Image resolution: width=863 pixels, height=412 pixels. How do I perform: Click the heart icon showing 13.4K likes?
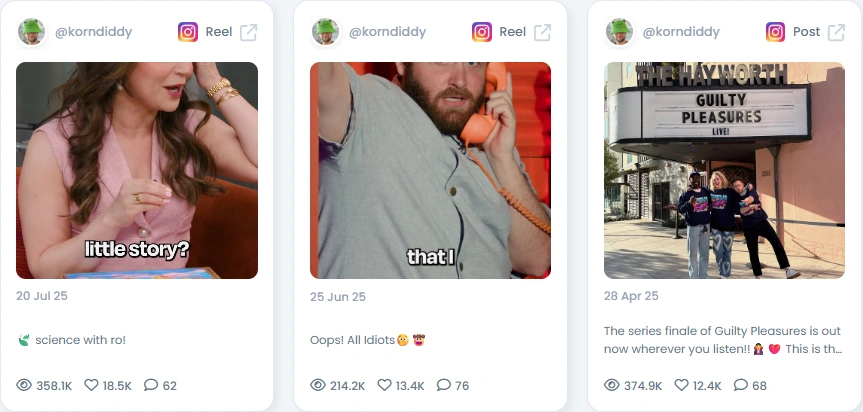coord(385,385)
